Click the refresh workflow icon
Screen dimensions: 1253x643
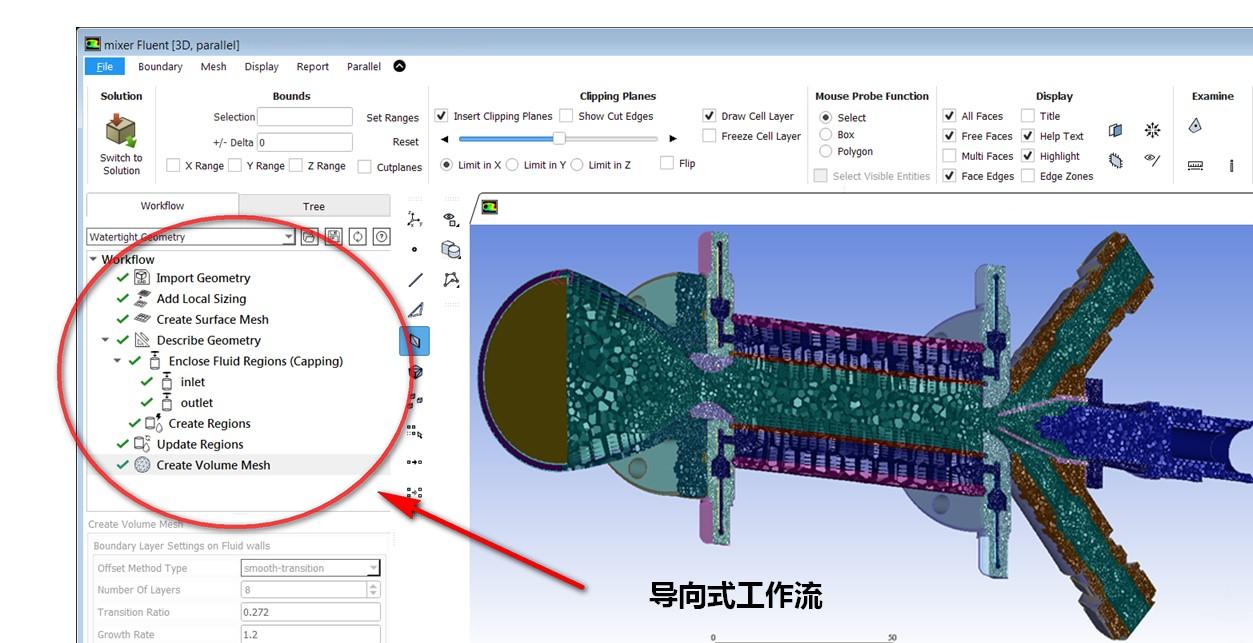[358, 237]
